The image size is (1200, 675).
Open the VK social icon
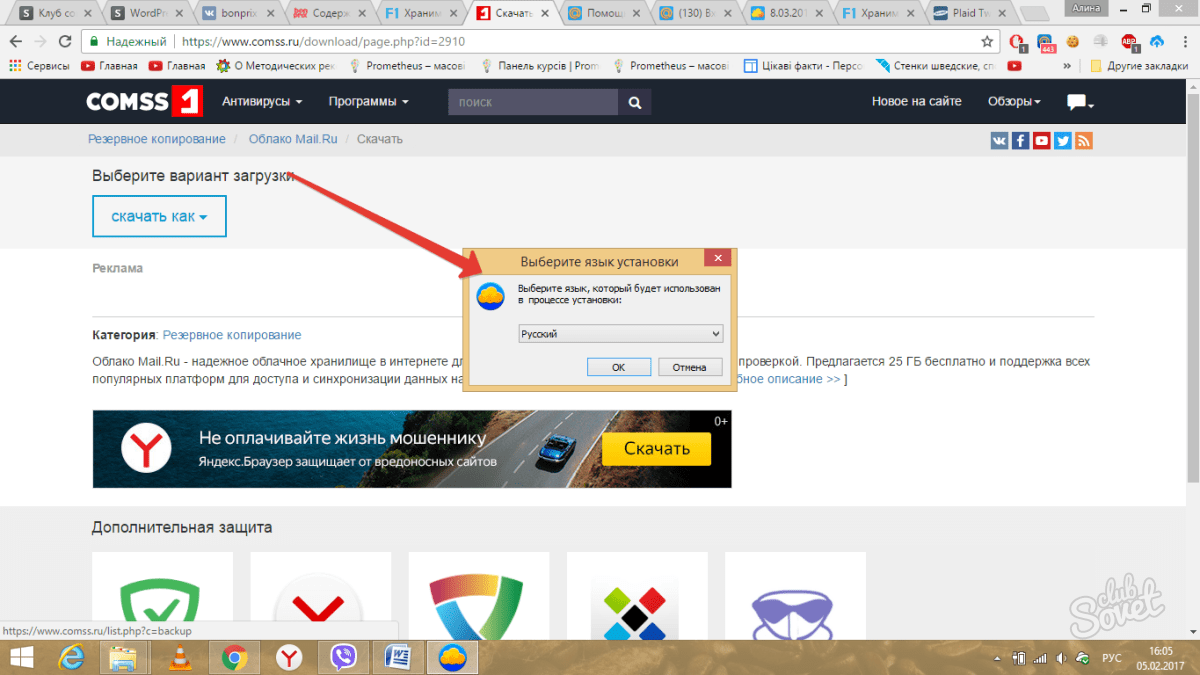(x=999, y=141)
